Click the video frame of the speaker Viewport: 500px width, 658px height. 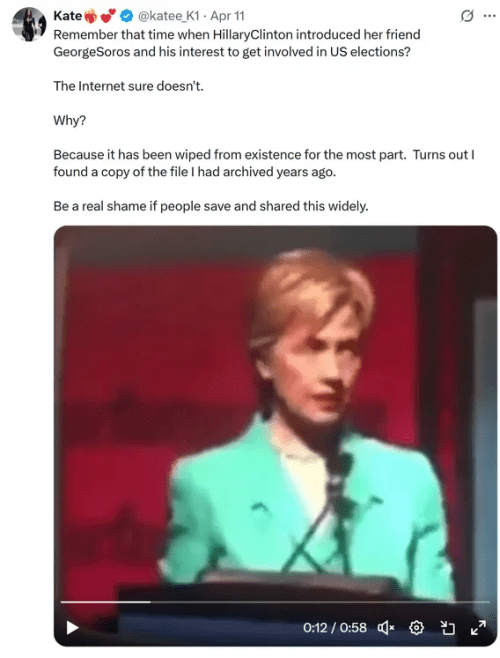[275, 411]
